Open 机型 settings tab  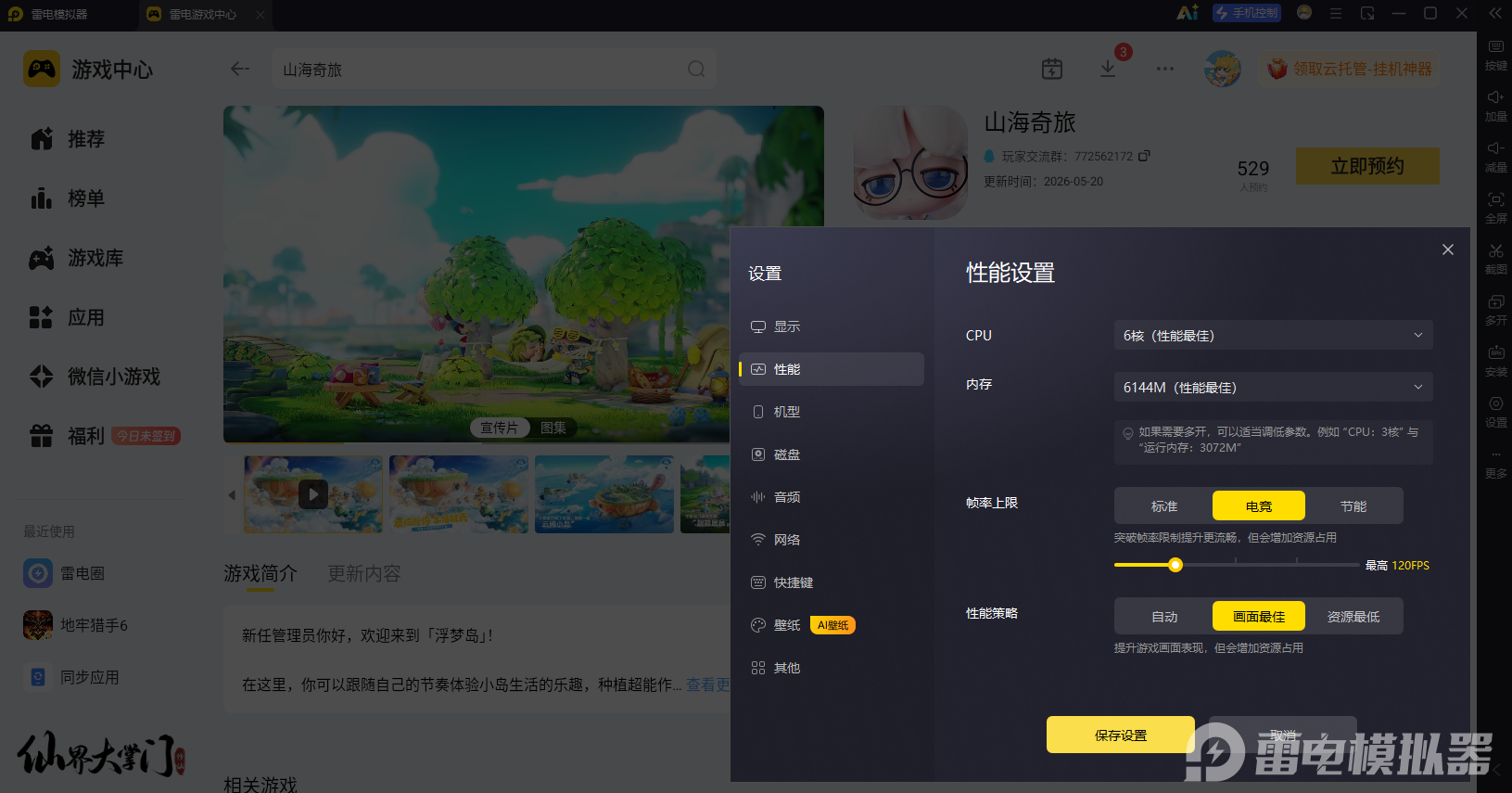click(x=832, y=412)
